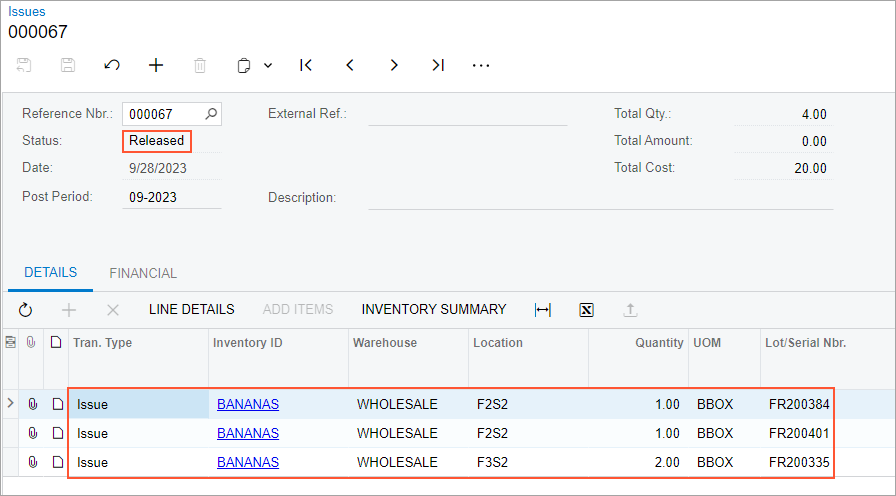896x496 pixels.
Task: Navigate to the next record
Action: (394, 65)
